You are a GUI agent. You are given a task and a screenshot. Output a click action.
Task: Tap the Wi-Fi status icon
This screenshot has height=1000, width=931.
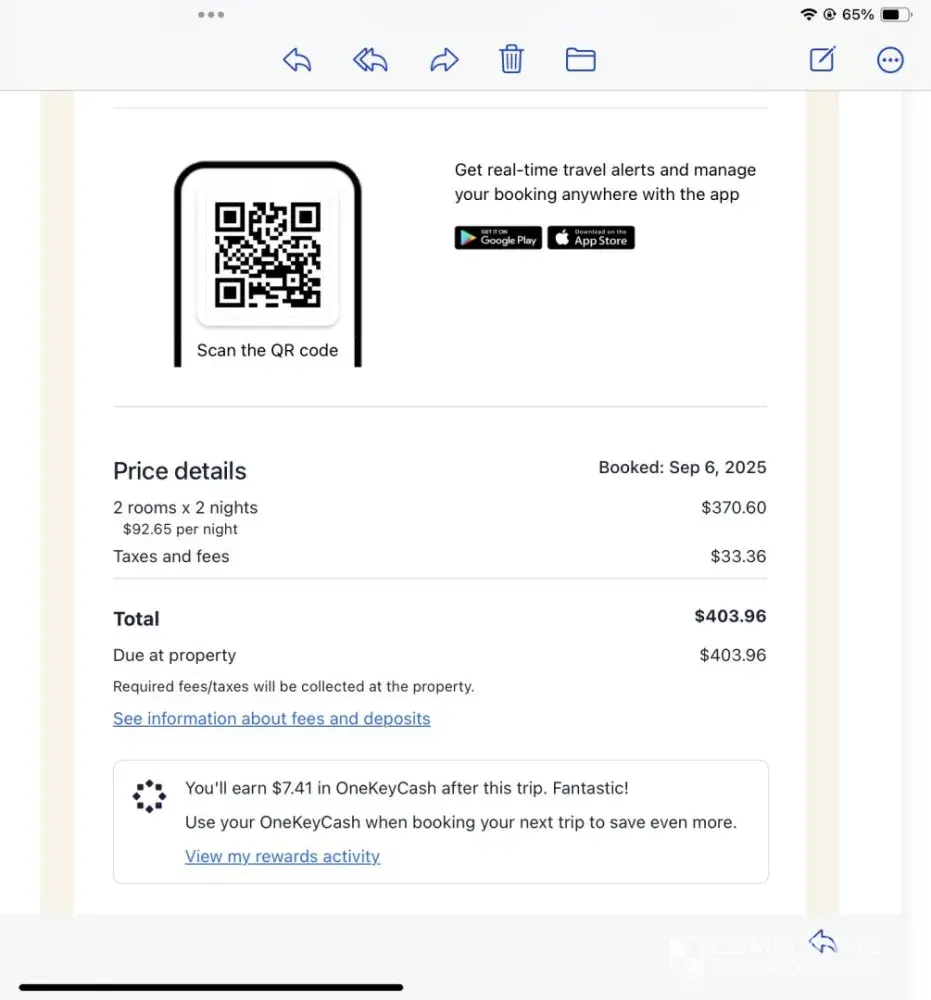click(x=808, y=15)
